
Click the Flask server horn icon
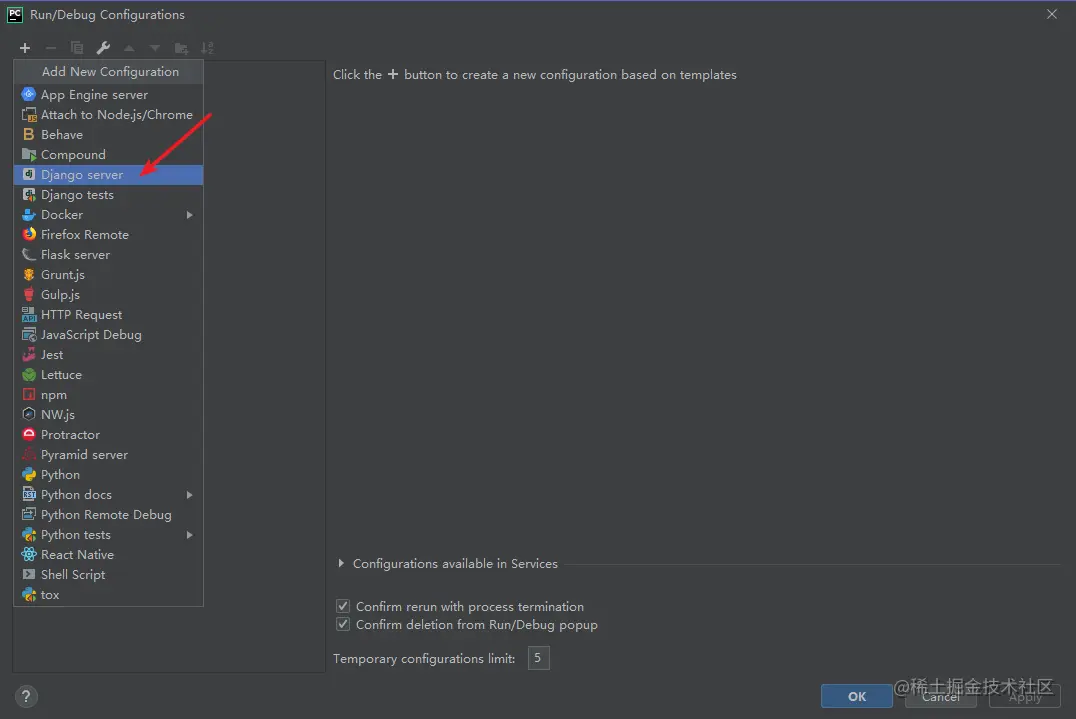[x=29, y=255]
